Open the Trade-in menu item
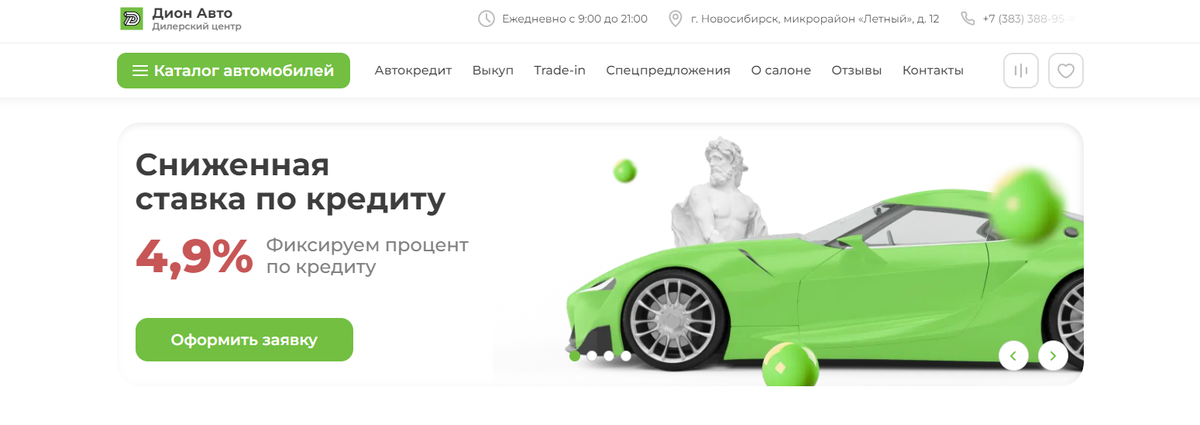Viewport: 1200px width, 425px height. (560, 71)
